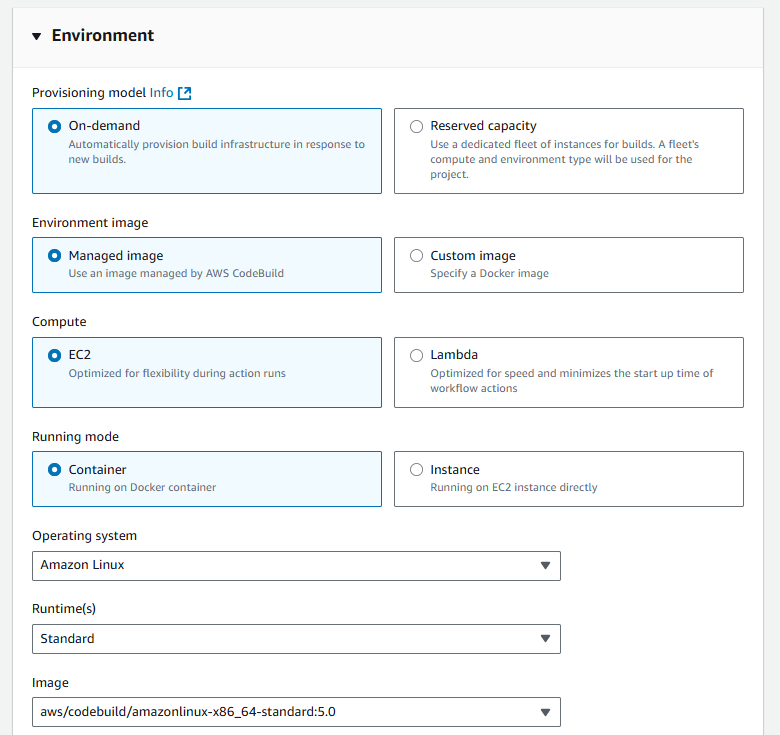
Task: Open the Provisioning model Info link
Action: 161,93
